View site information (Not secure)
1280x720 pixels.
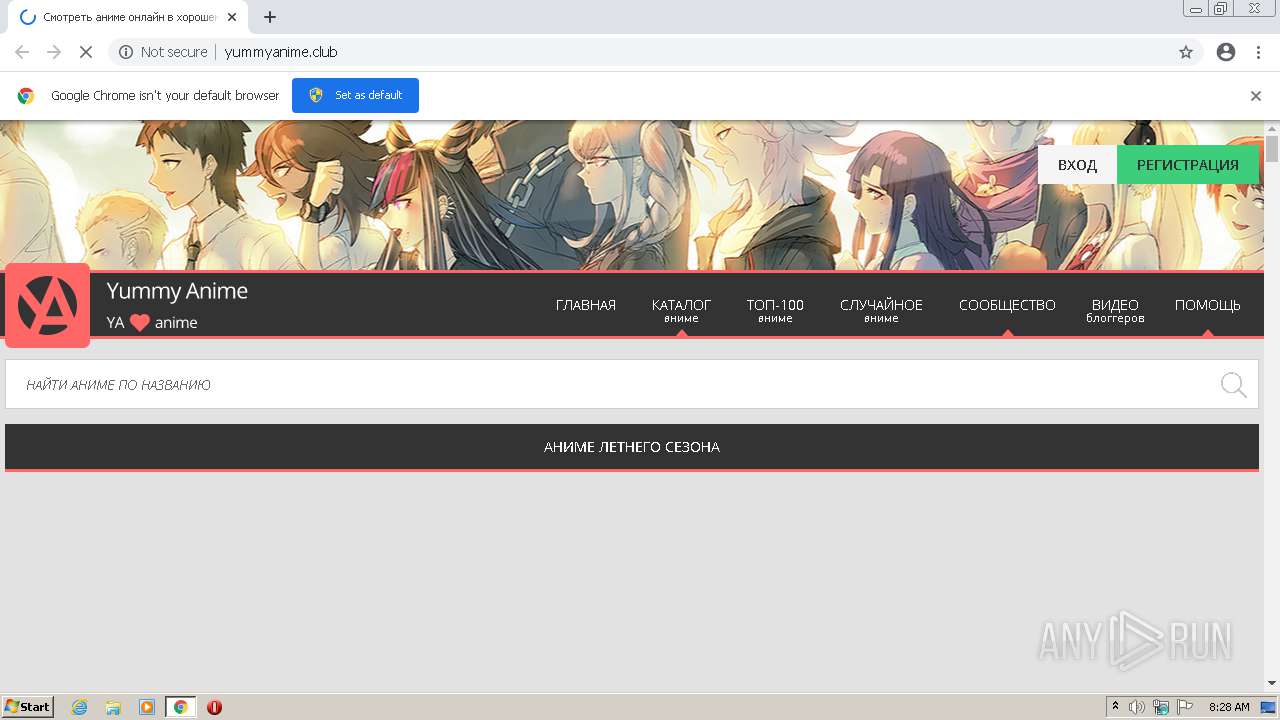click(163, 52)
